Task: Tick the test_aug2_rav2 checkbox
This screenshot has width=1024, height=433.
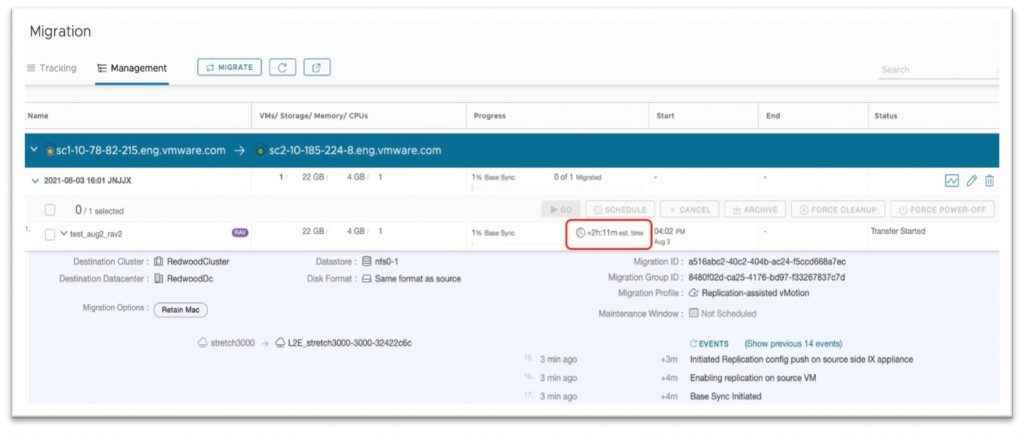Action: pyautogui.click(x=50, y=234)
